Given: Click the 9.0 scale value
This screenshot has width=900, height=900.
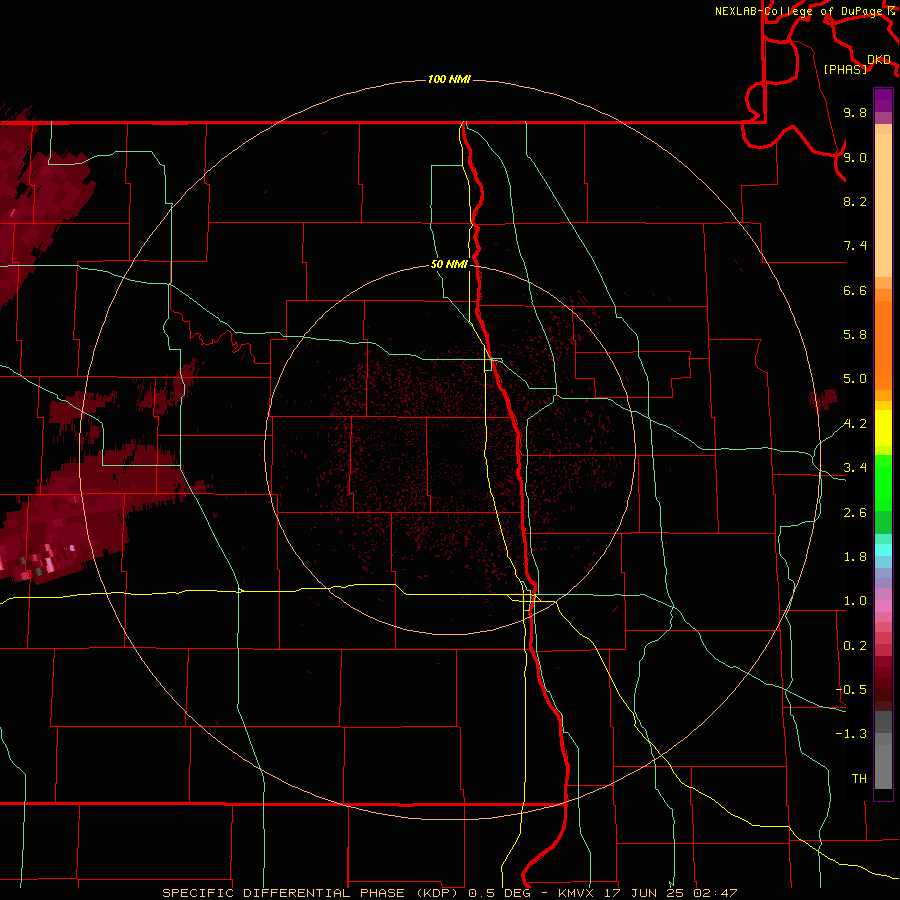Looking at the screenshot, I should point(855,157).
